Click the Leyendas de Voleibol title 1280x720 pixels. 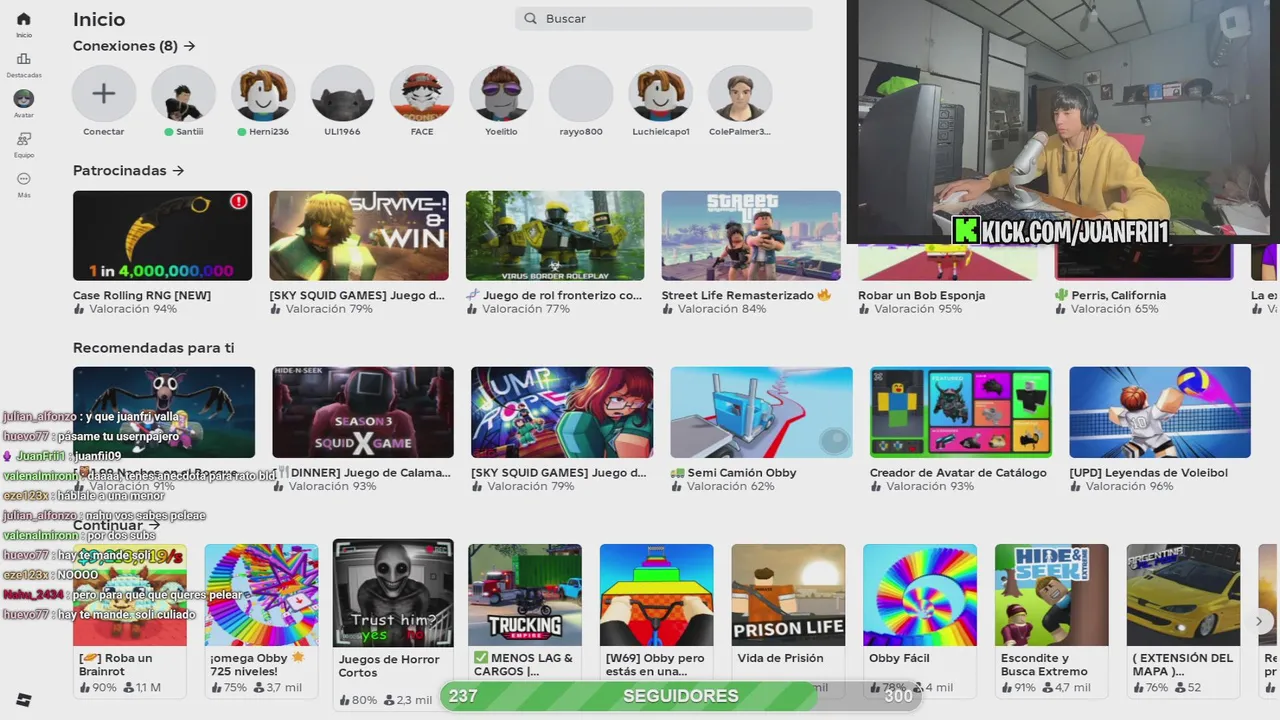click(1149, 472)
